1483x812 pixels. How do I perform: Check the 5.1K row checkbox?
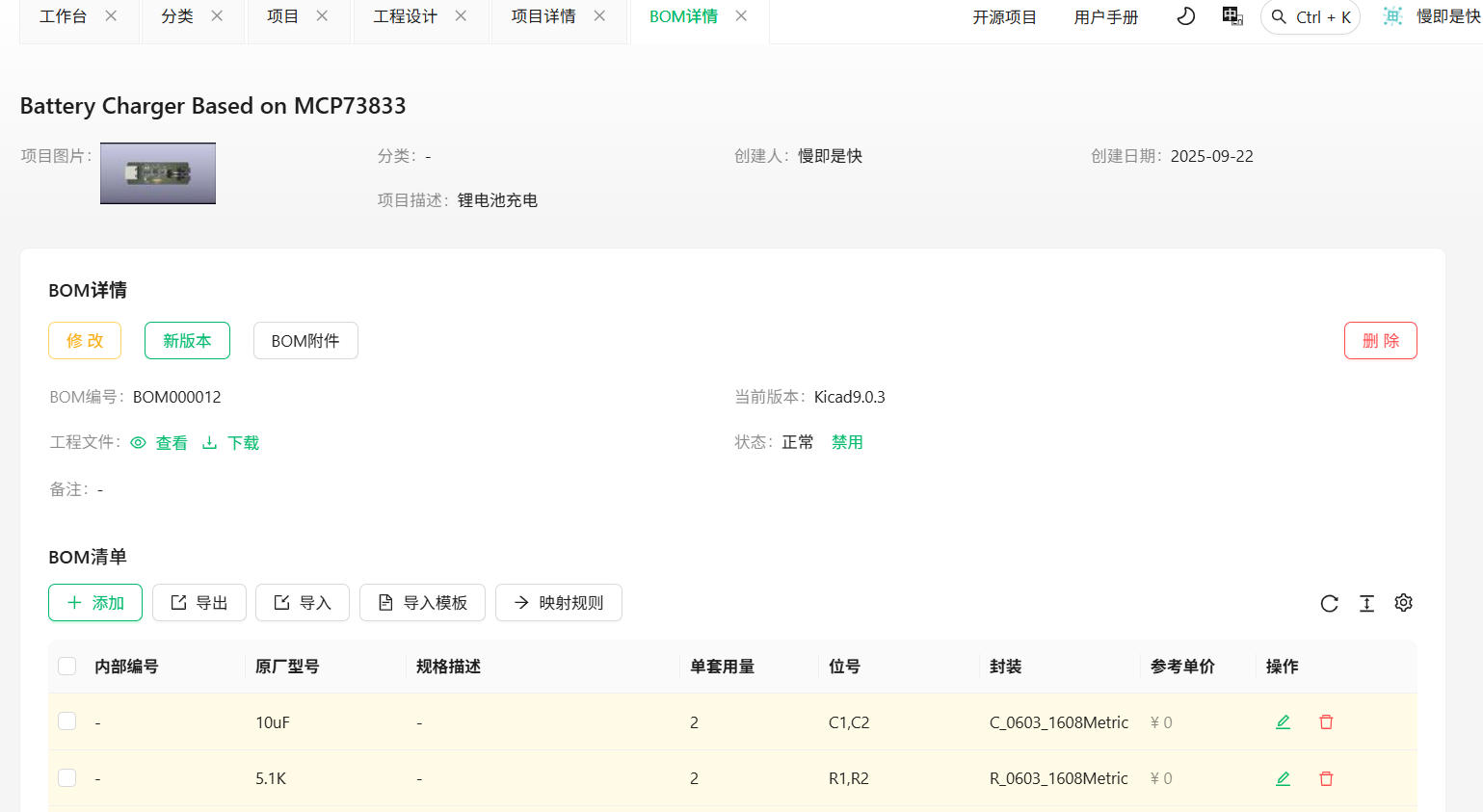tap(67, 777)
